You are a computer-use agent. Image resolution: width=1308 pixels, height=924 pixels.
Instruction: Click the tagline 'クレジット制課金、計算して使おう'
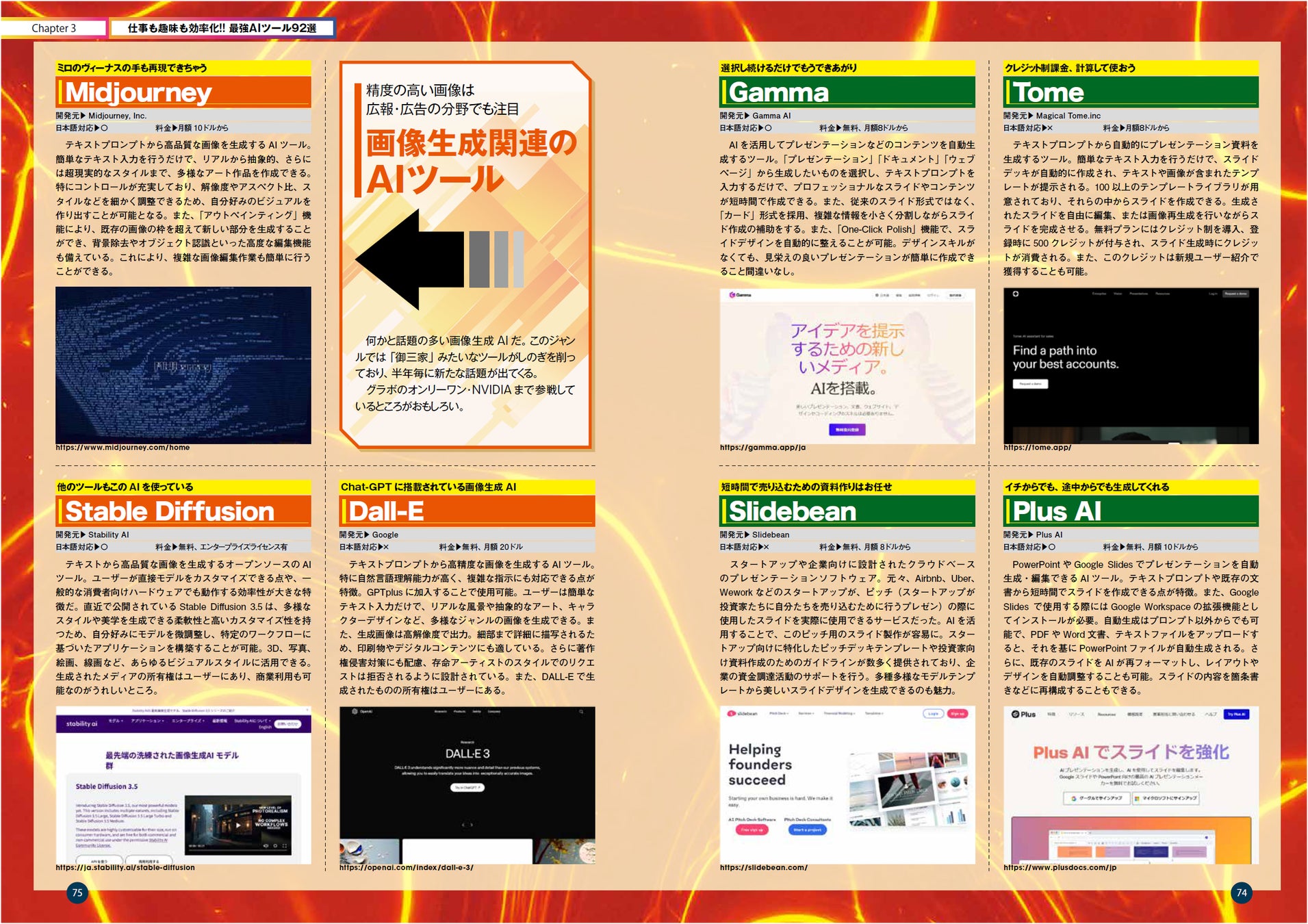click(x=1070, y=68)
